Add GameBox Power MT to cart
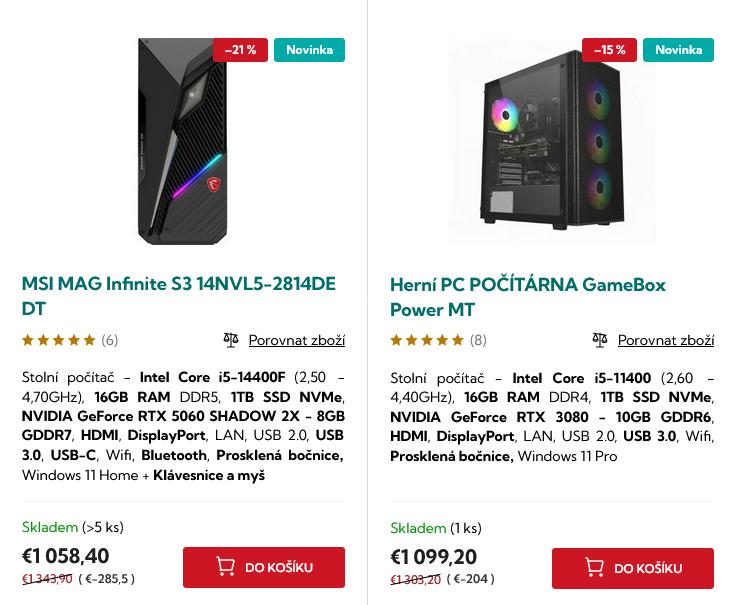737x605 pixels. [x=633, y=568]
